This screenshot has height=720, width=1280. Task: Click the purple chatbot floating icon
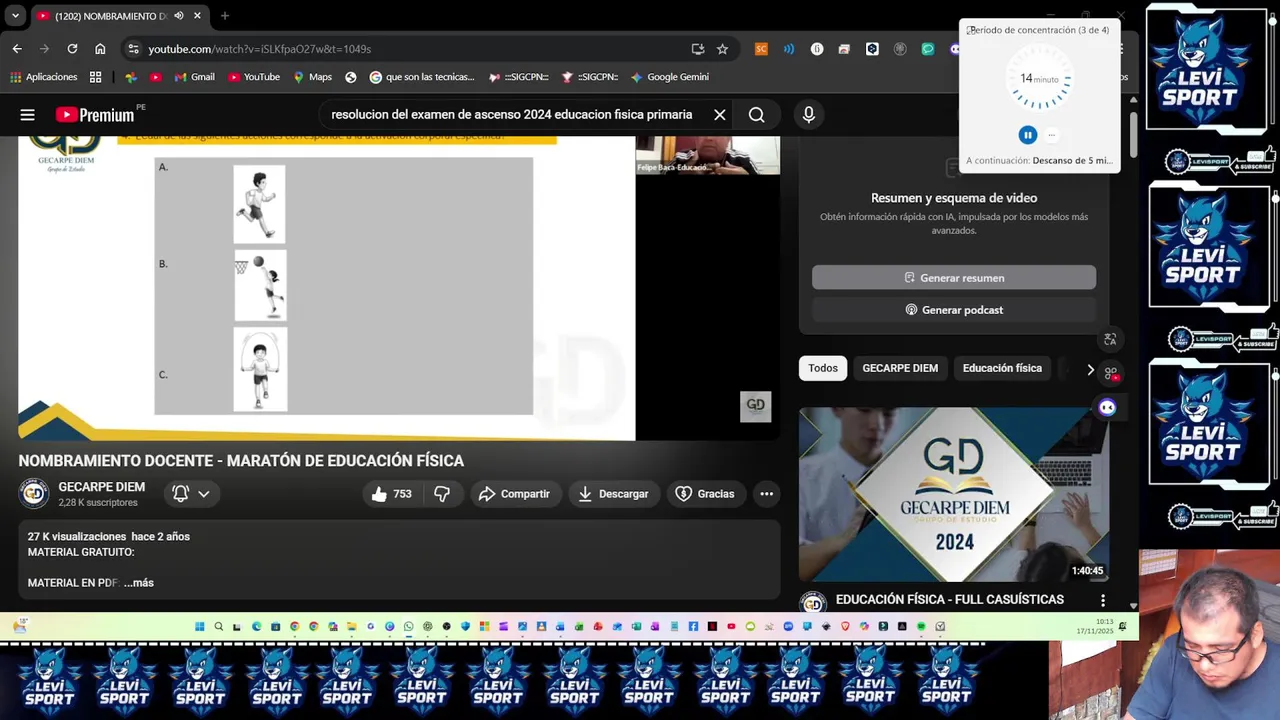tap(1107, 407)
